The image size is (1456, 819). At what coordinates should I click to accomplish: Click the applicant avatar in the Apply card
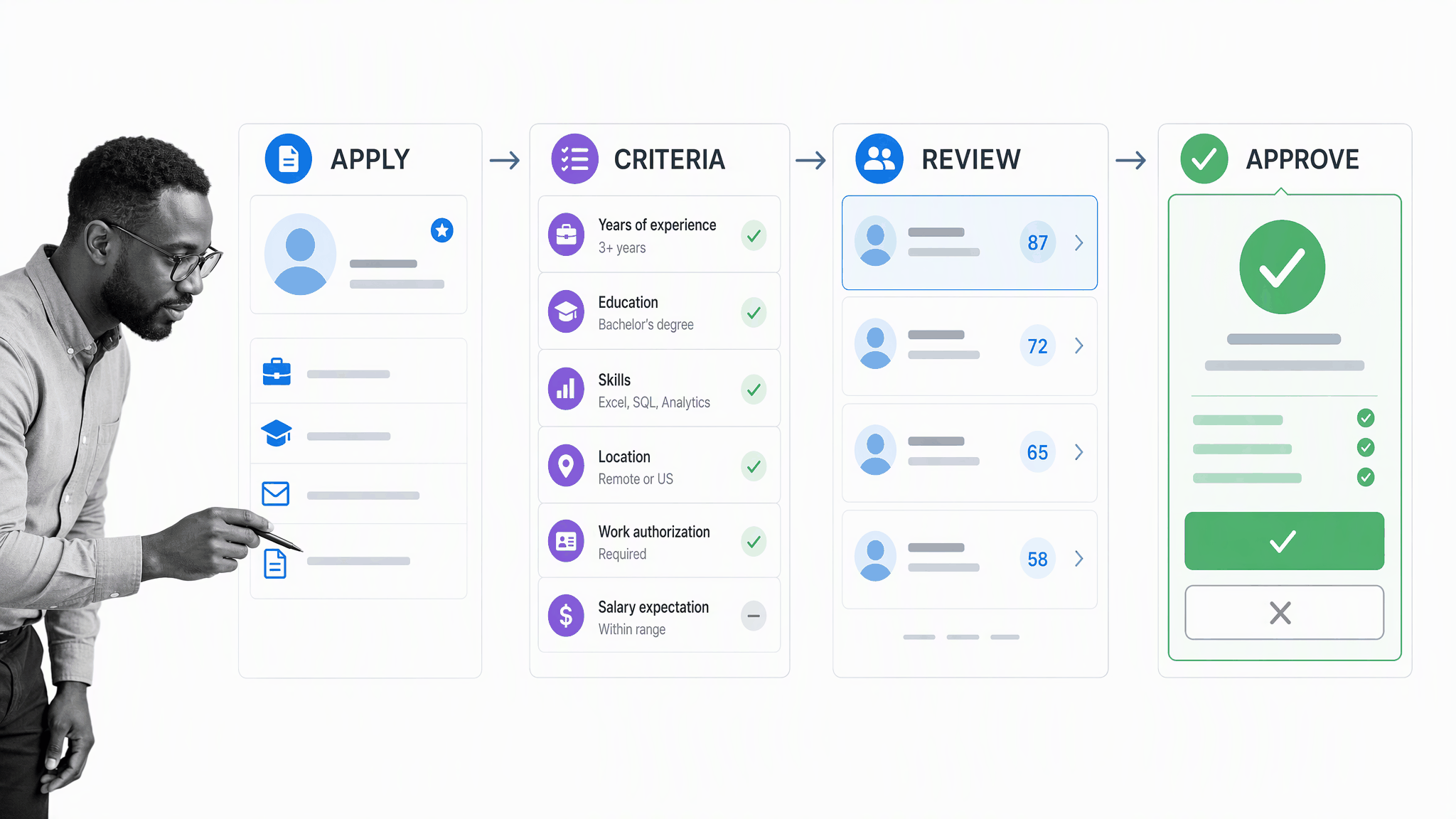(x=300, y=255)
